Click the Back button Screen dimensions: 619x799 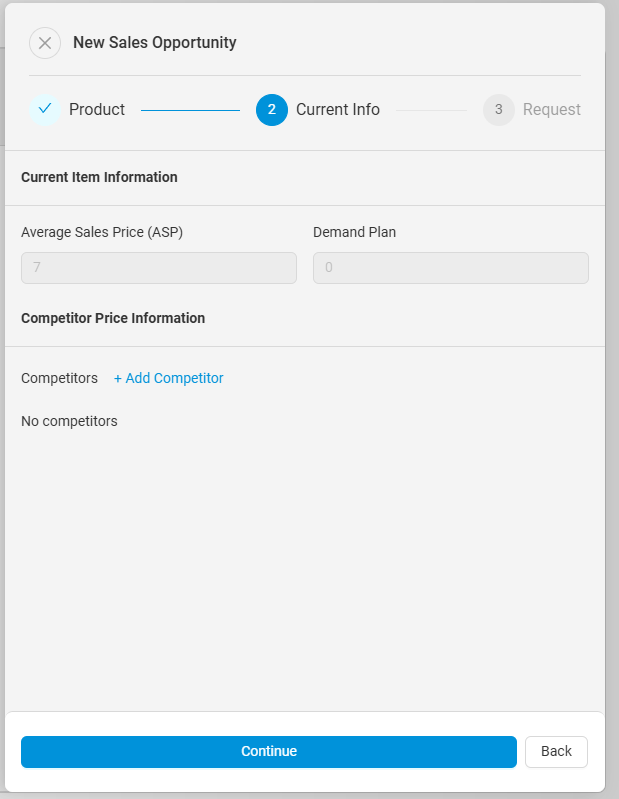pyautogui.click(x=556, y=752)
